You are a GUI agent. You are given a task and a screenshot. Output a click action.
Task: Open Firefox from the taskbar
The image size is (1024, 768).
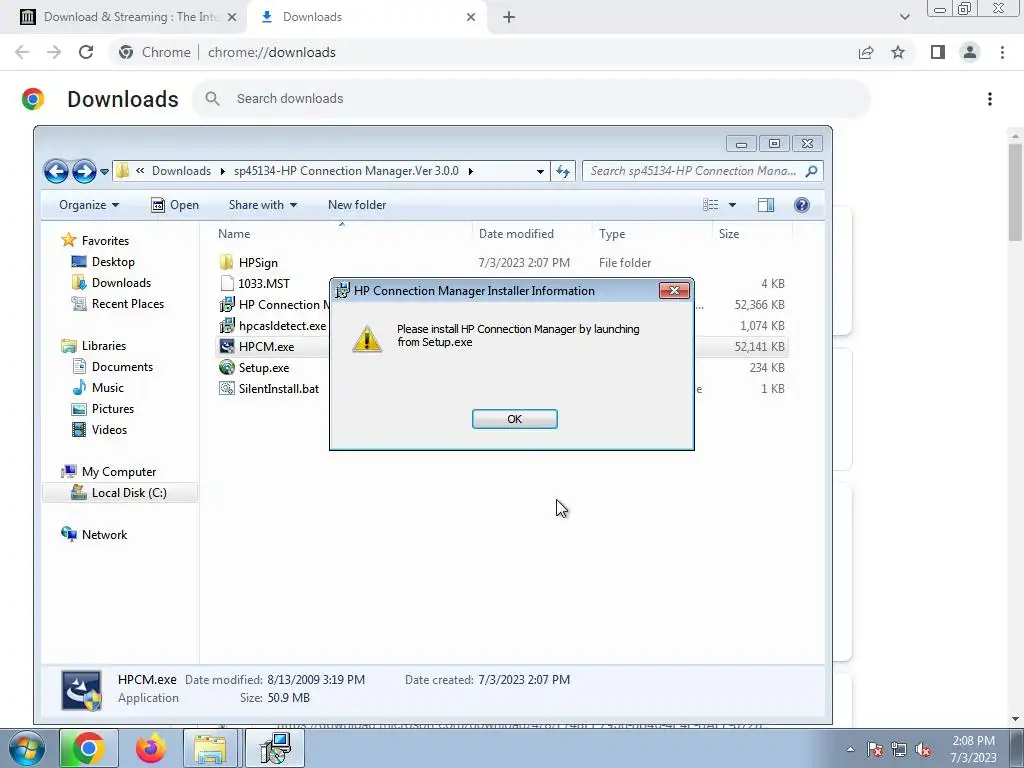click(x=151, y=748)
